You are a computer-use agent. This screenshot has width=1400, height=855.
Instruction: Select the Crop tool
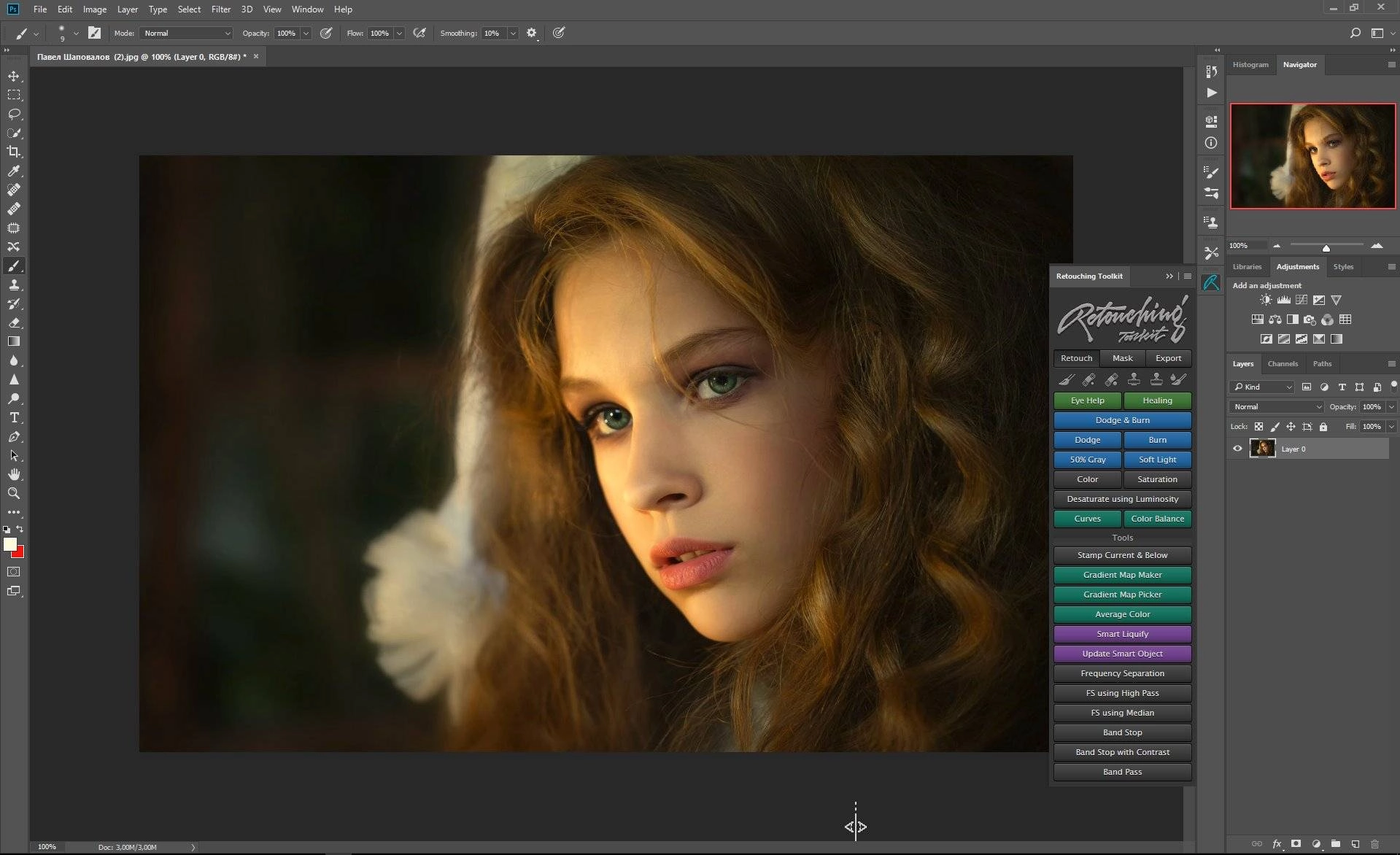(14, 152)
